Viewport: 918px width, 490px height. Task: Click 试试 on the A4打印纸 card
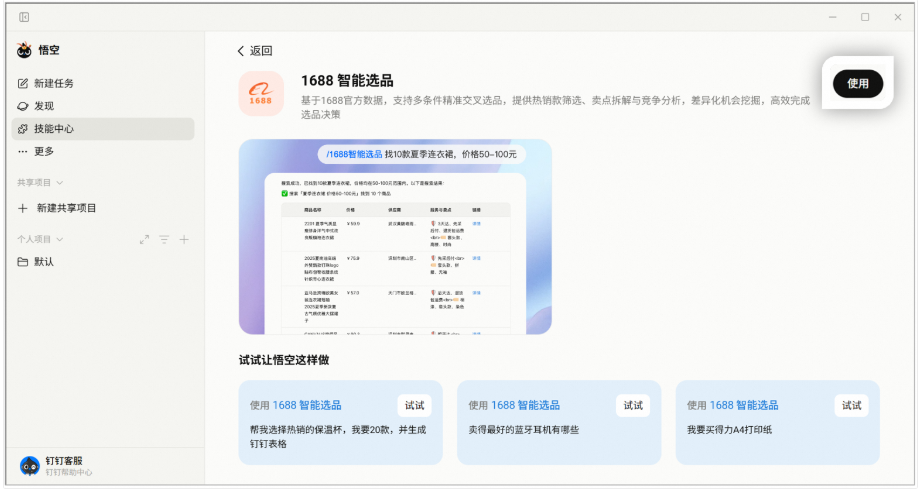point(851,405)
